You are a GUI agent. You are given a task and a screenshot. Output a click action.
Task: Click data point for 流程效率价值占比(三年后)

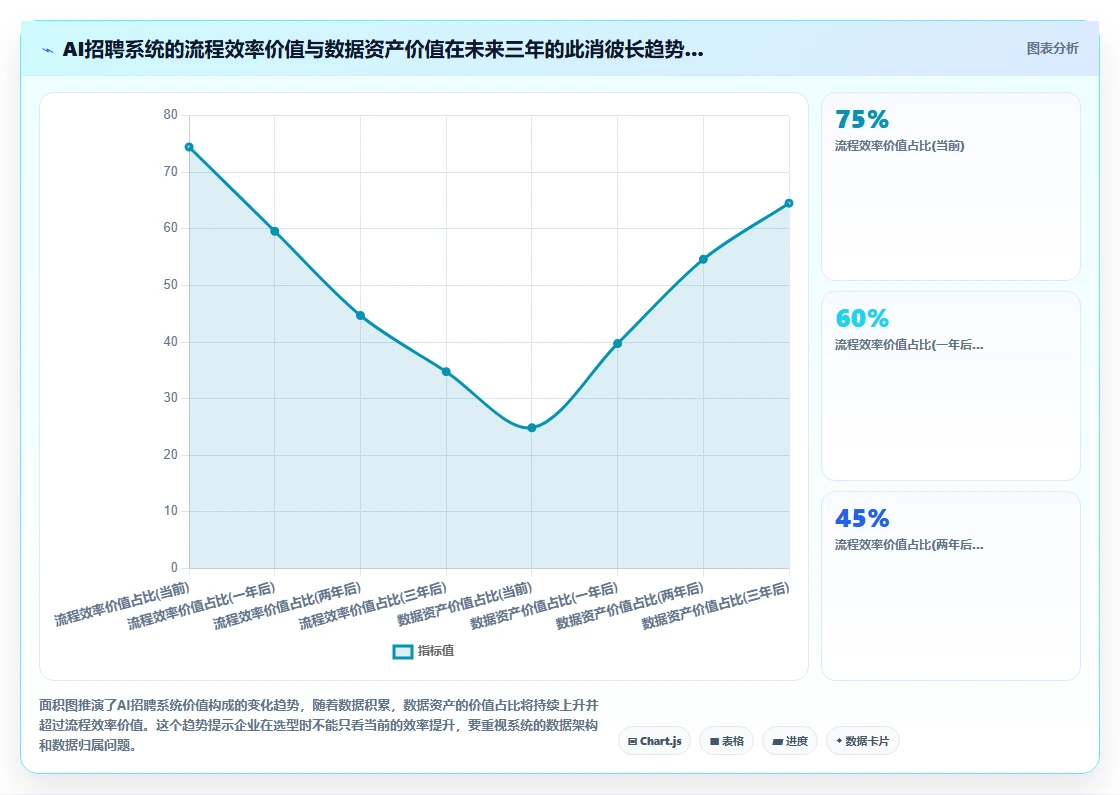click(446, 371)
